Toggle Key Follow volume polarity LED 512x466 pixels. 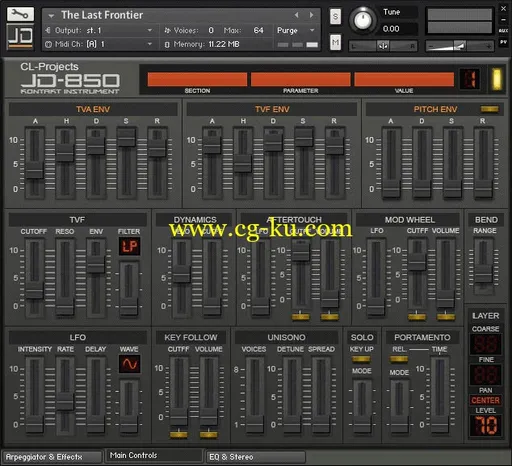[x=209, y=434]
